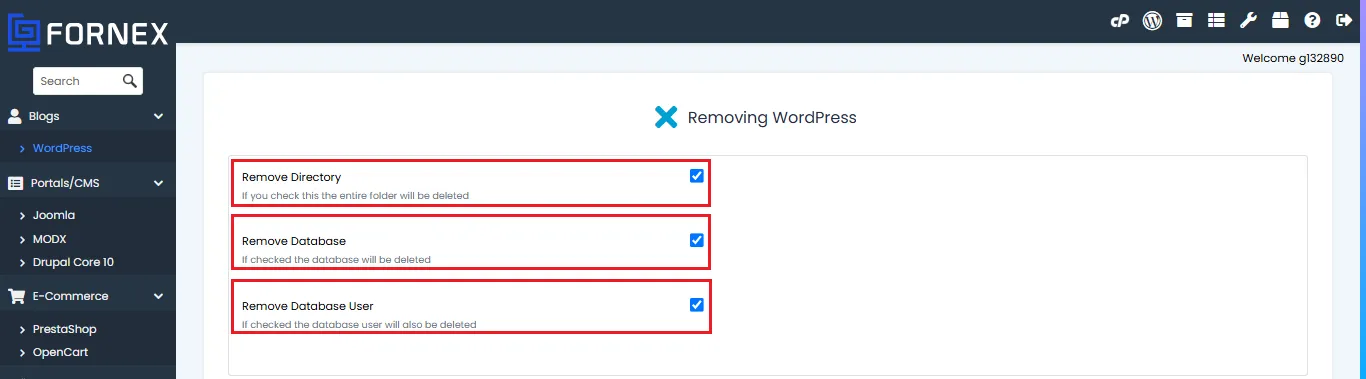Collapse the Blogs category chevron

point(158,116)
